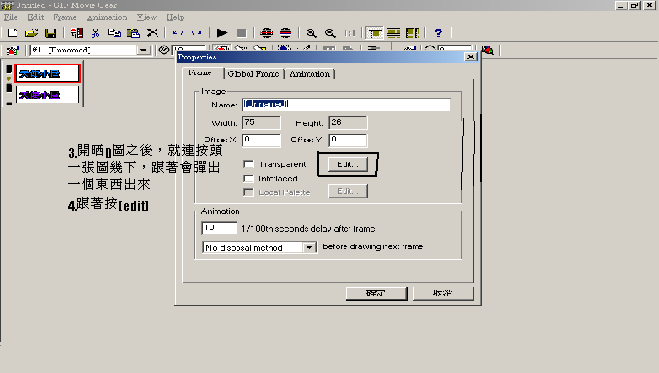Stop the animation preview

click(241, 33)
